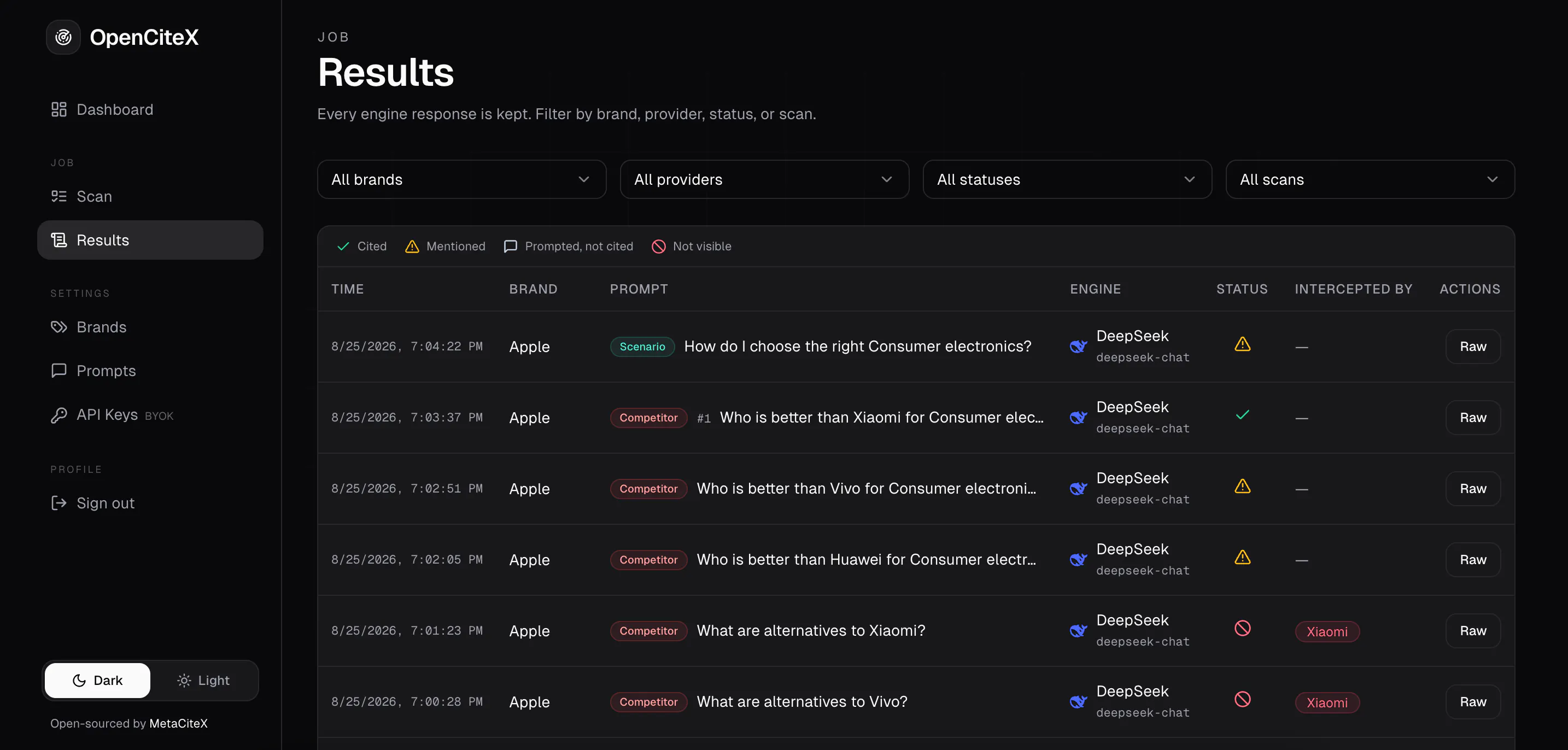Click the Xiaomi intercepted-by badge in 7:00:28 PM row
1568x750 pixels.
coord(1327,702)
